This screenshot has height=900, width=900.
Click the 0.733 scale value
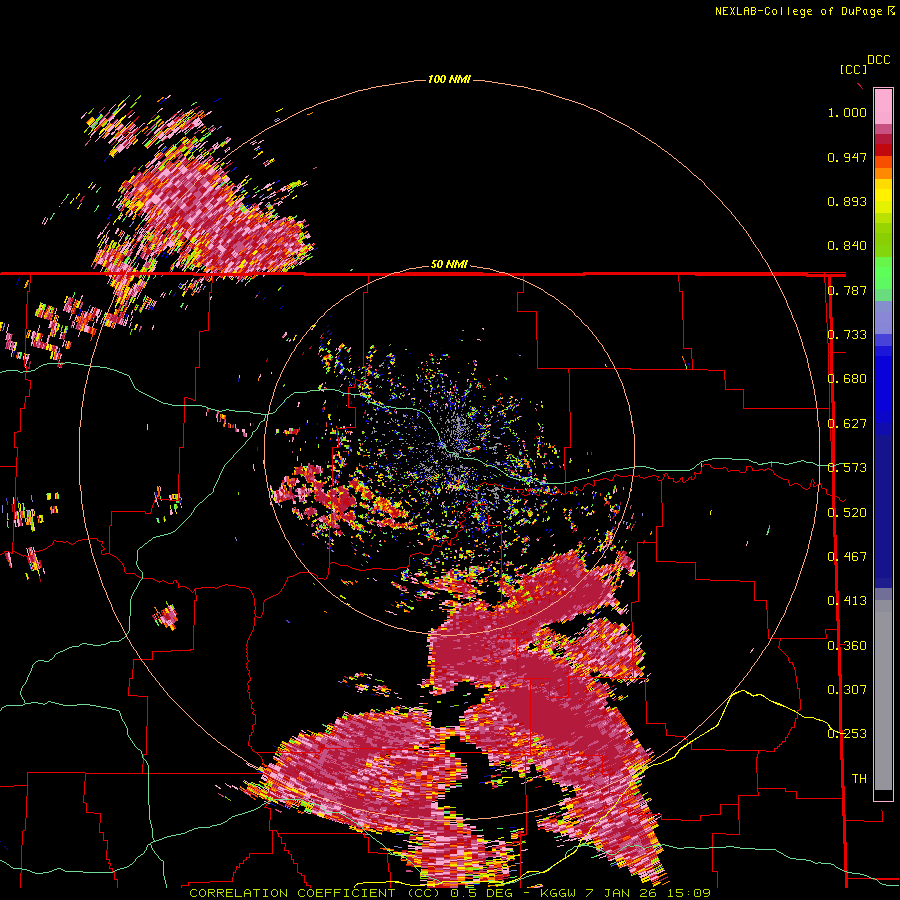(x=847, y=335)
